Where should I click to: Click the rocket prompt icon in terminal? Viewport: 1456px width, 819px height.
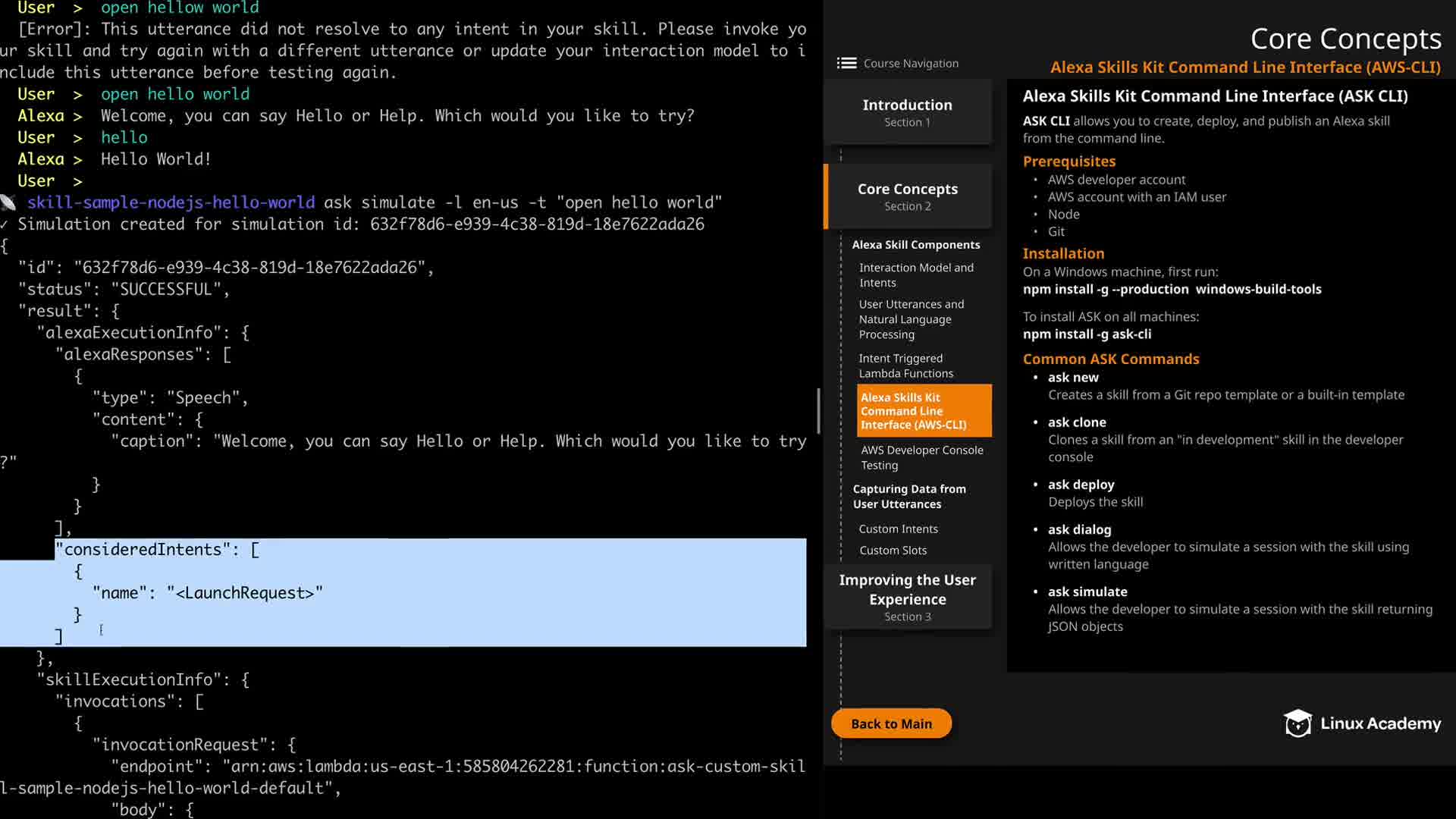coord(8,202)
